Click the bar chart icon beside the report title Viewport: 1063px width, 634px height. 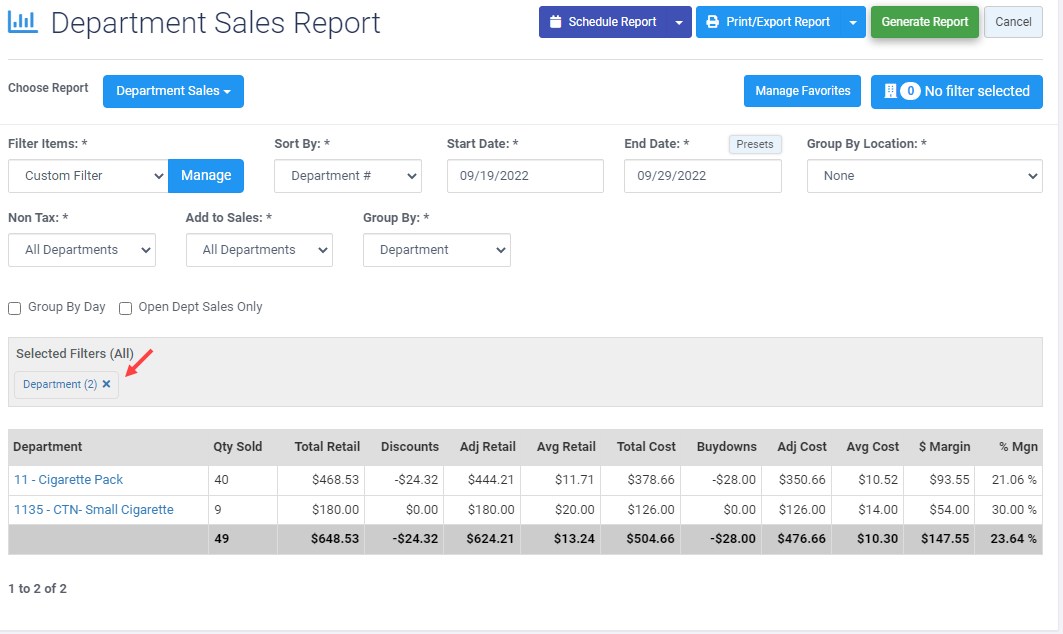coord(25,22)
